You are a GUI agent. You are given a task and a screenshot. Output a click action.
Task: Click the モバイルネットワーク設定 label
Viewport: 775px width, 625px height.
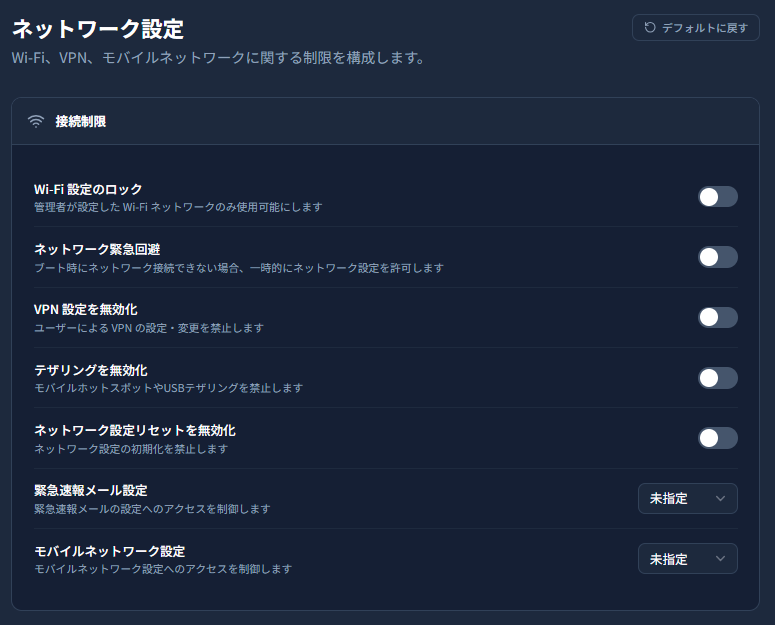[x=109, y=551]
